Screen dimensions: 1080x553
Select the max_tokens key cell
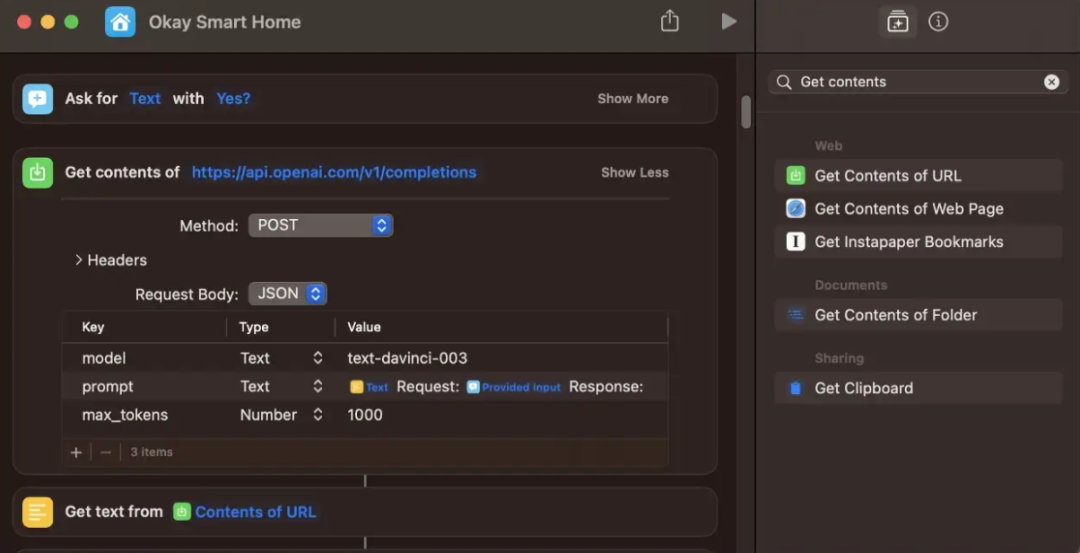[x=125, y=415]
